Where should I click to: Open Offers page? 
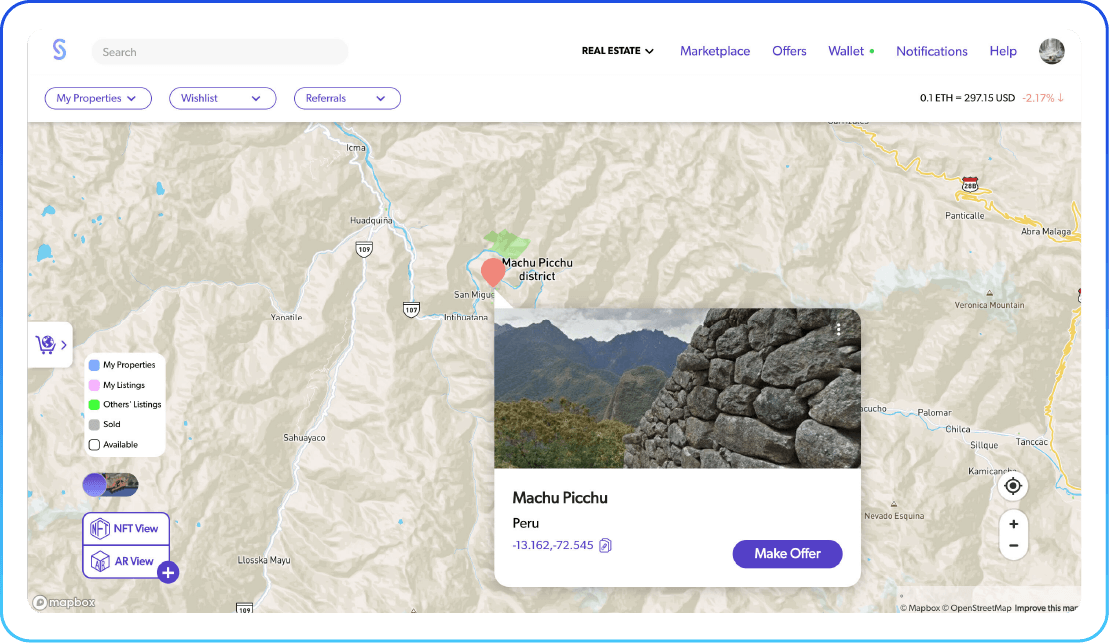point(789,51)
